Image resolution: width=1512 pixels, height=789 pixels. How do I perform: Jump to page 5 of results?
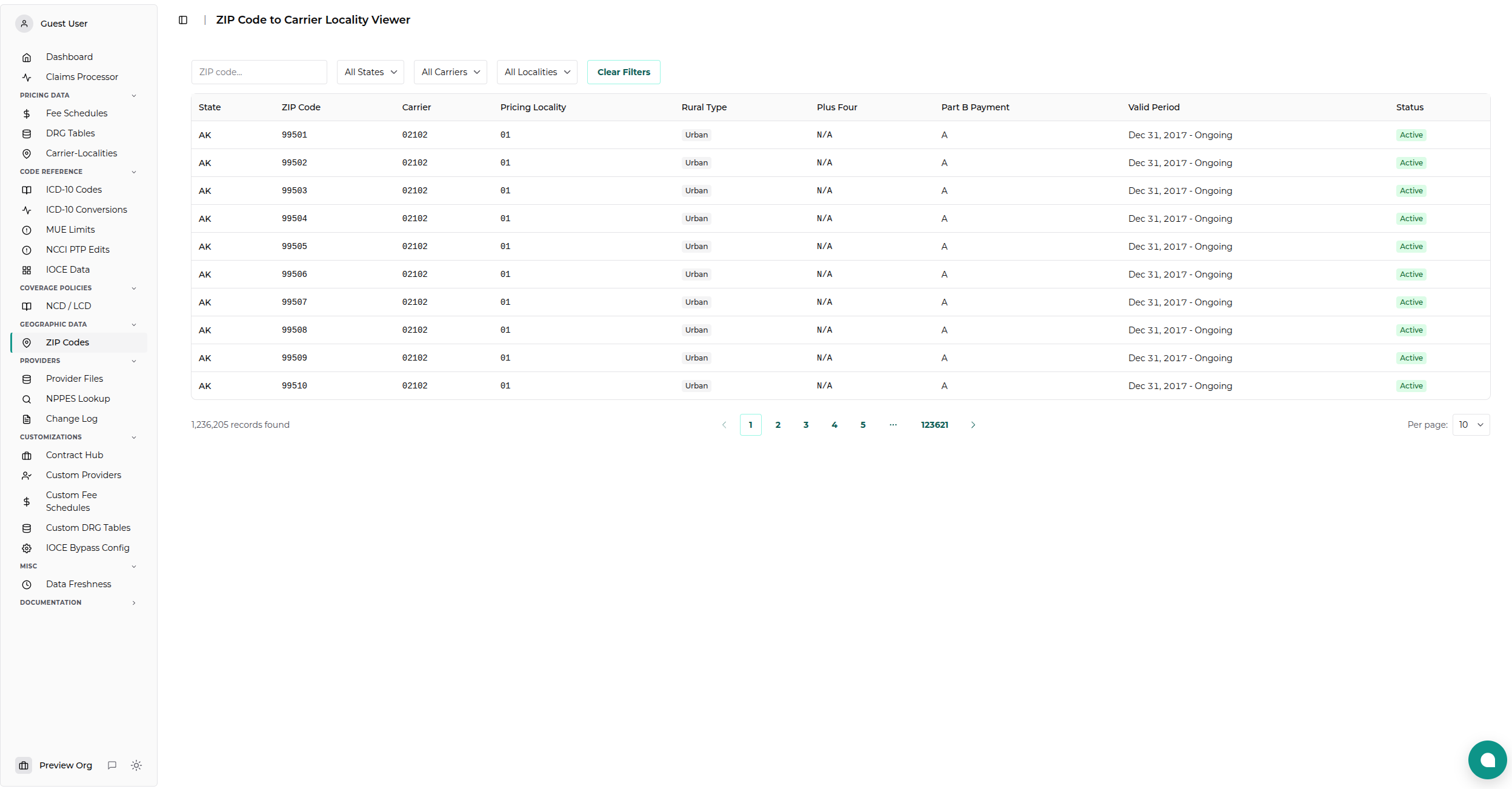pos(863,425)
